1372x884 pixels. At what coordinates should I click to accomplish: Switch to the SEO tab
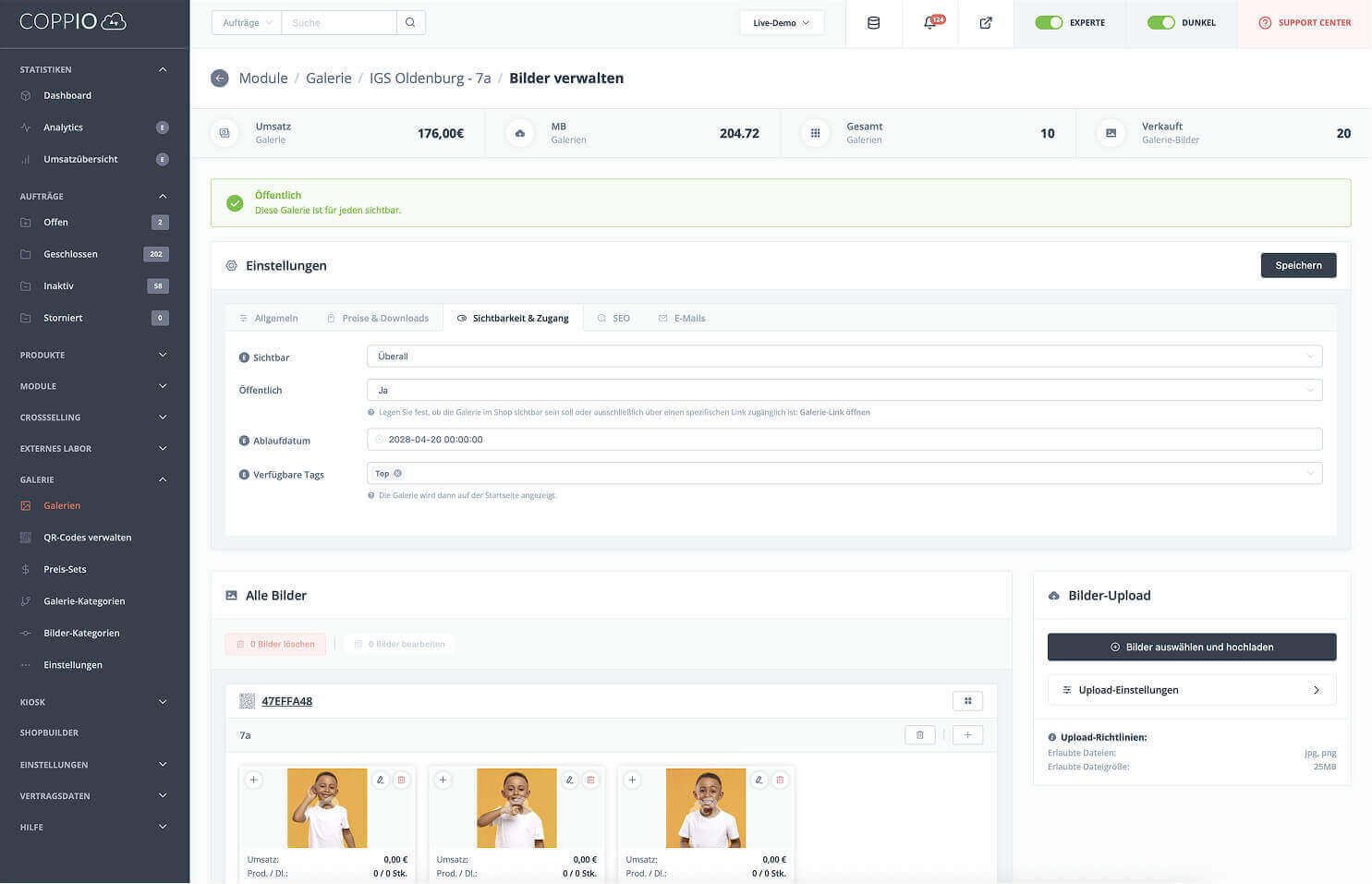click(x=613, y=319)
